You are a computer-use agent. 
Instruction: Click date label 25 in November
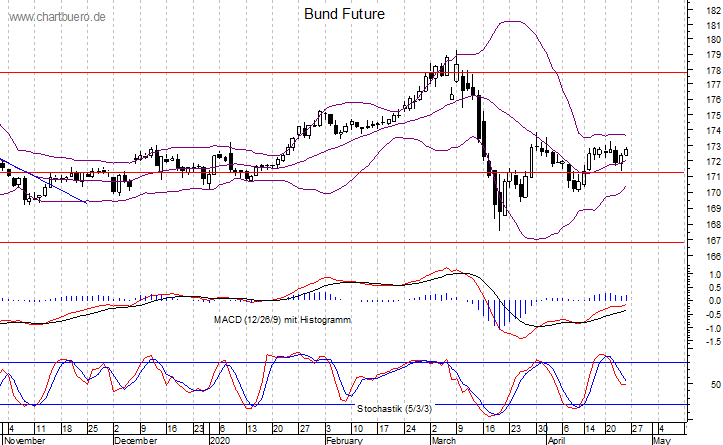point(93,429)
